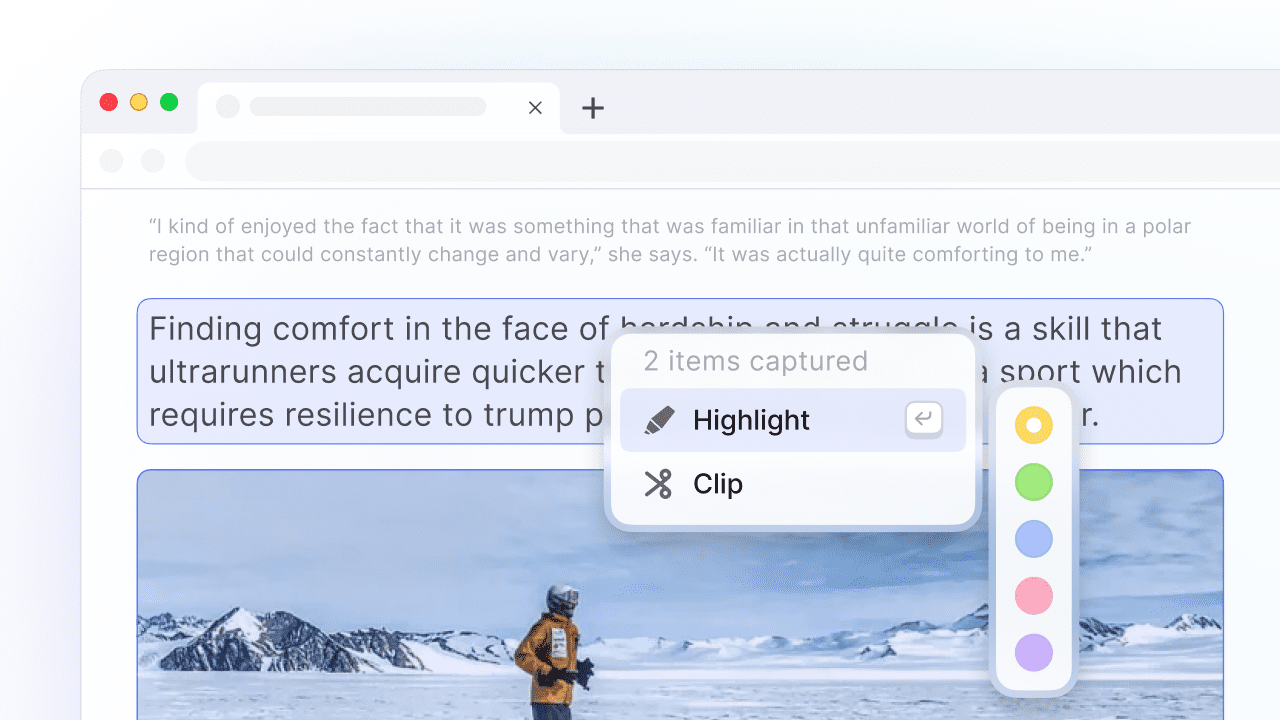Select the Clip menu option
Screen dimensions: 1280x720
point(793,484)
